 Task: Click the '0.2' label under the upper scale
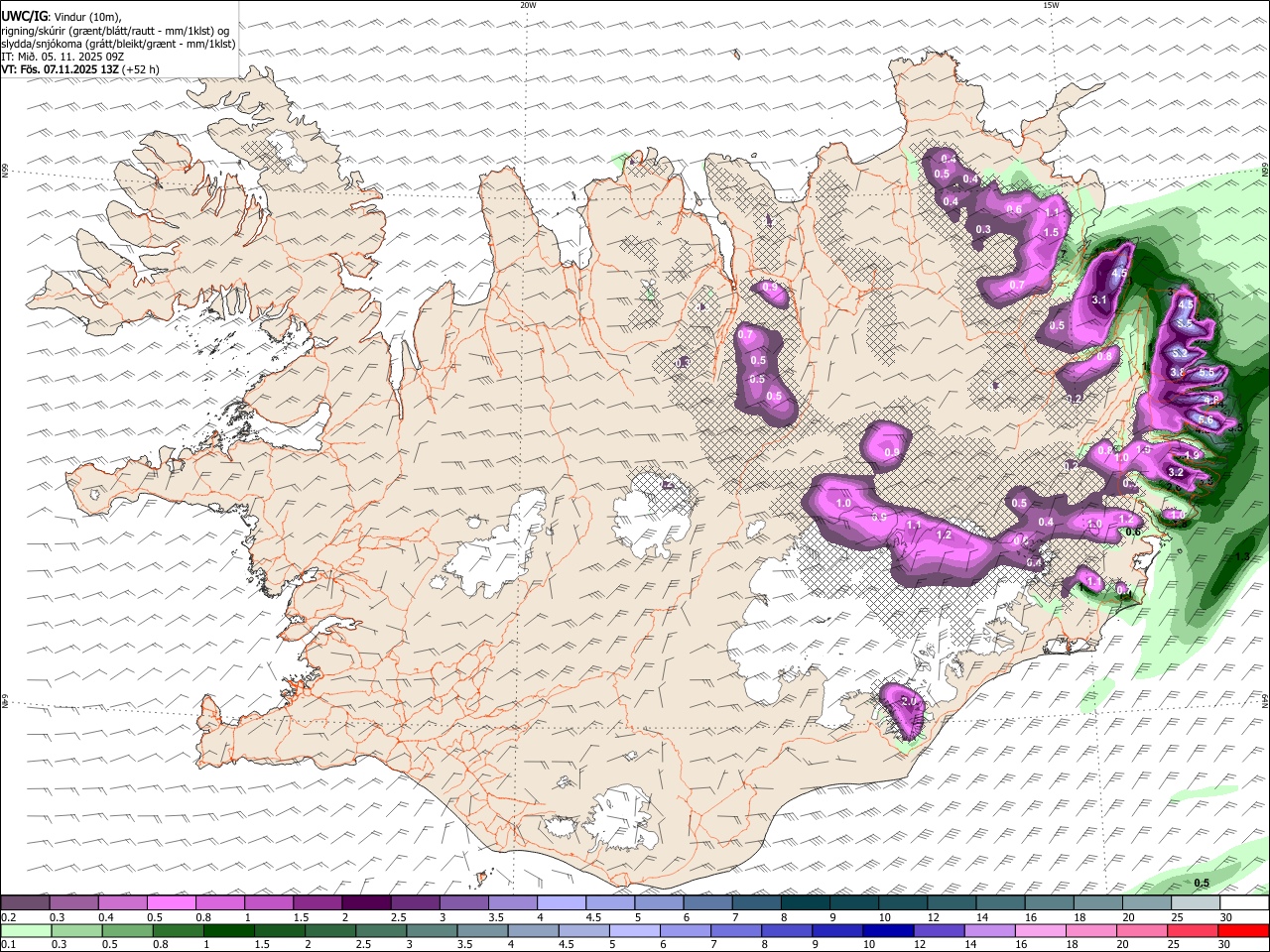coord(8,917)
